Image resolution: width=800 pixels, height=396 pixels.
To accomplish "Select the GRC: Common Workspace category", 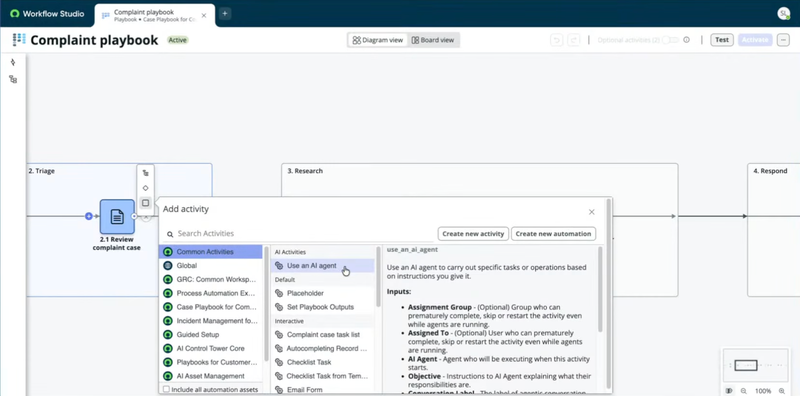I will (211, 280).
